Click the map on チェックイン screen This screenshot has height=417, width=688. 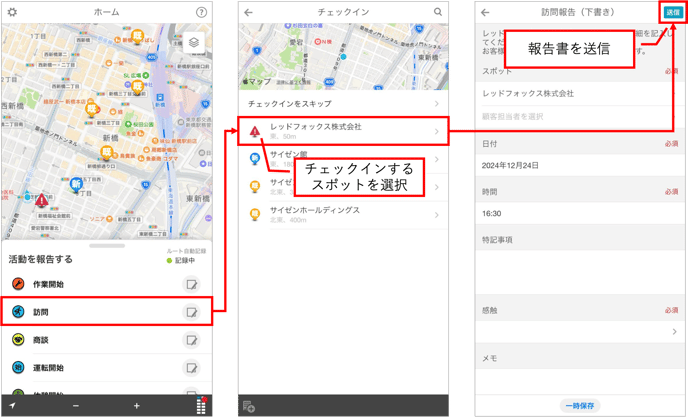point(344,57)
